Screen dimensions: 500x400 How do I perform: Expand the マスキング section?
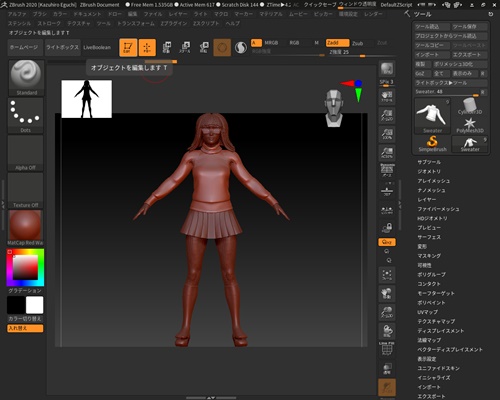[x=429, y=256]
